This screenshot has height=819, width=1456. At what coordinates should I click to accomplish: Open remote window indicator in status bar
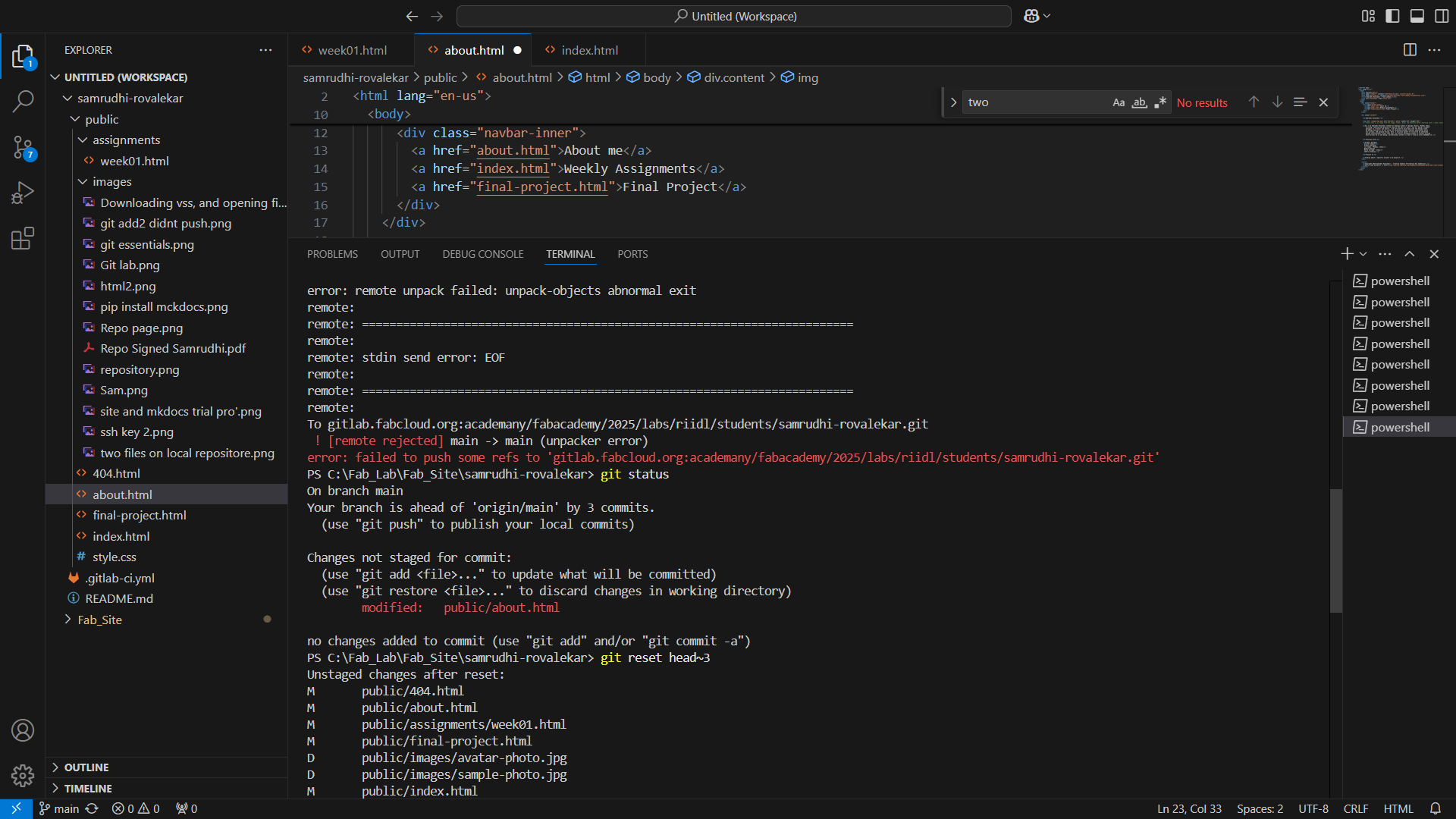16,808
